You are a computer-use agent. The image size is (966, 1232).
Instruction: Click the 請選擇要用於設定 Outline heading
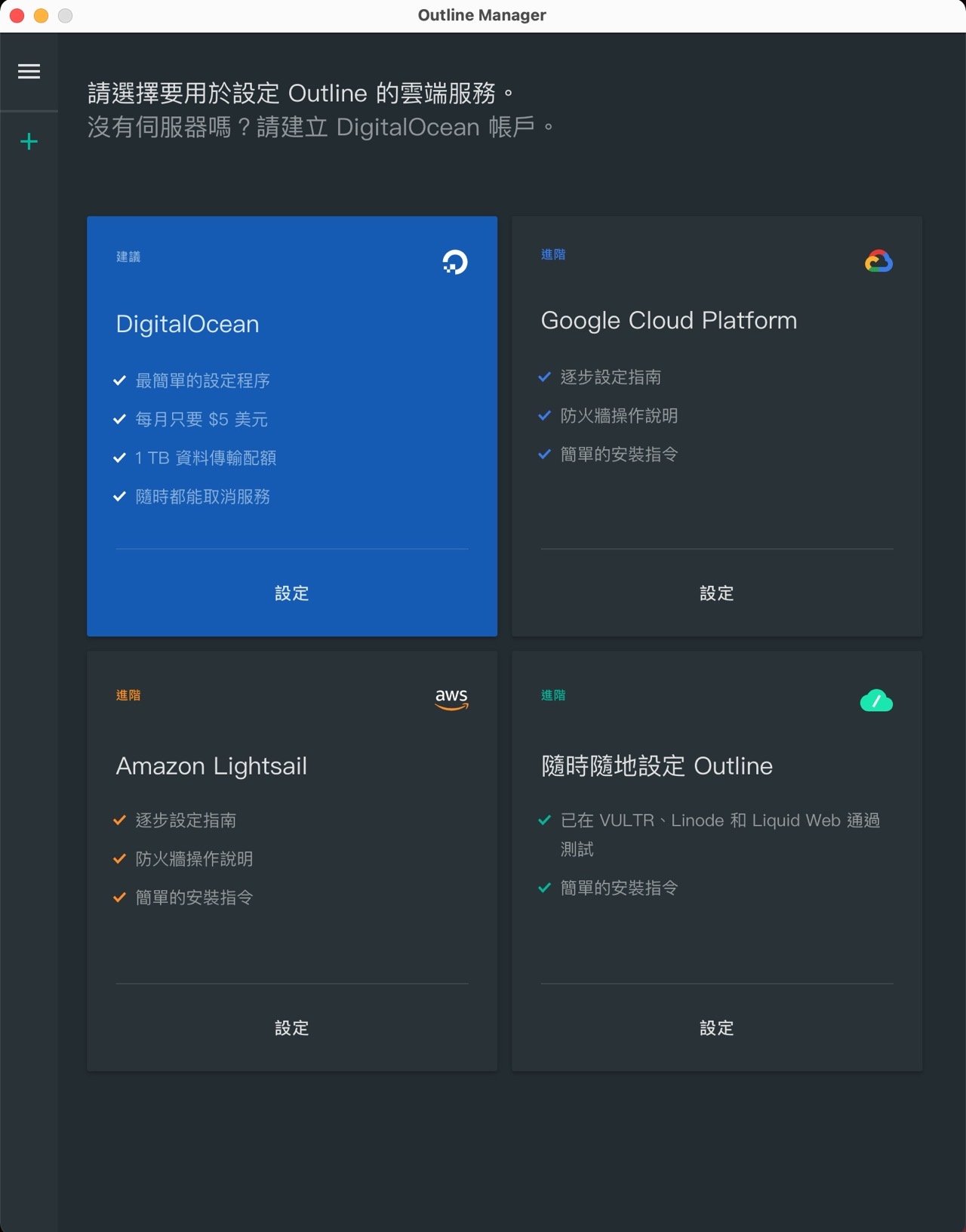point(300,94)
